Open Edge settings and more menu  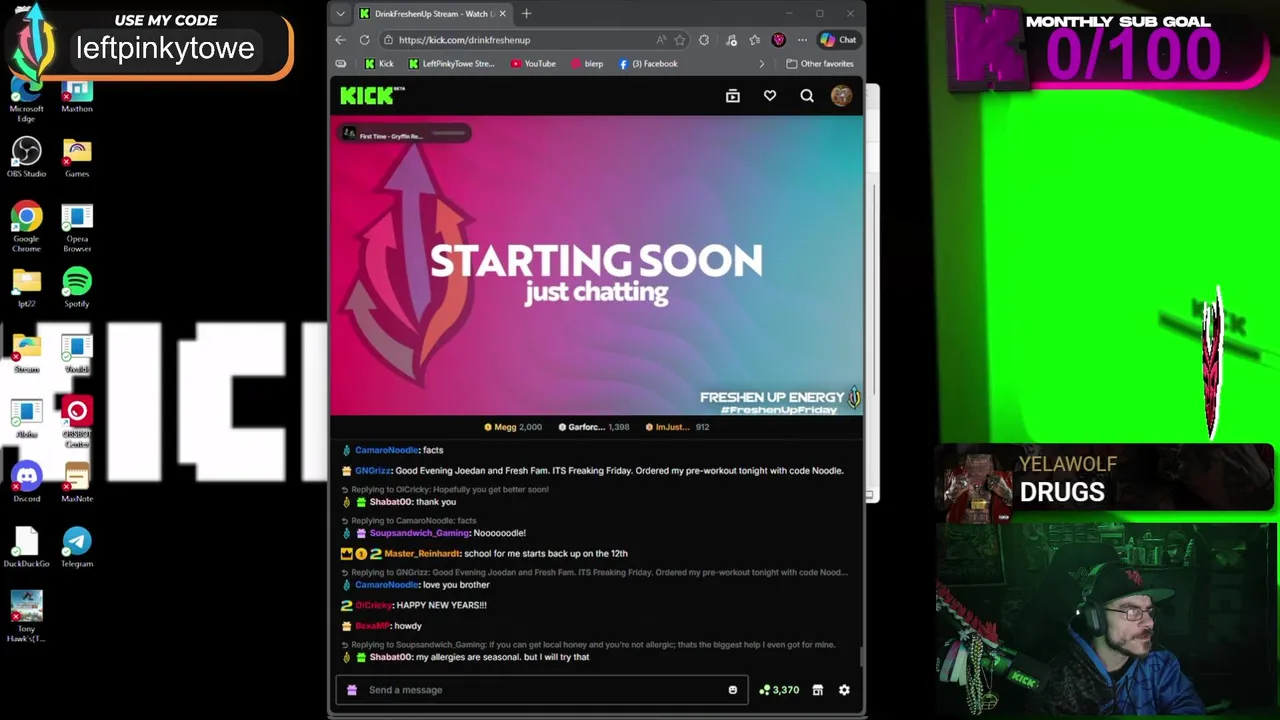[x=802, y=40]
